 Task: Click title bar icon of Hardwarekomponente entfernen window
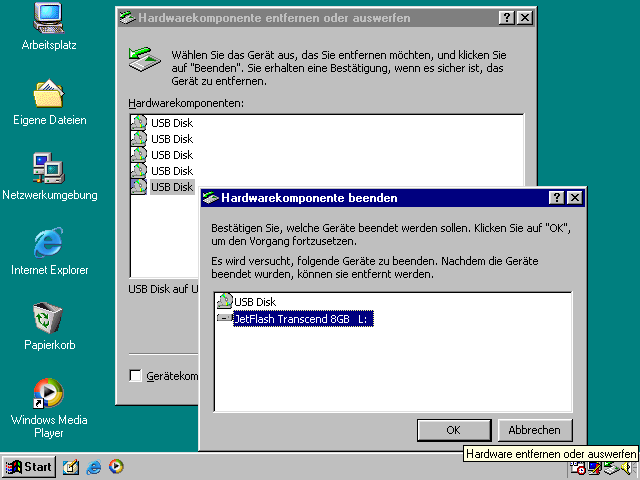(127, 18)
